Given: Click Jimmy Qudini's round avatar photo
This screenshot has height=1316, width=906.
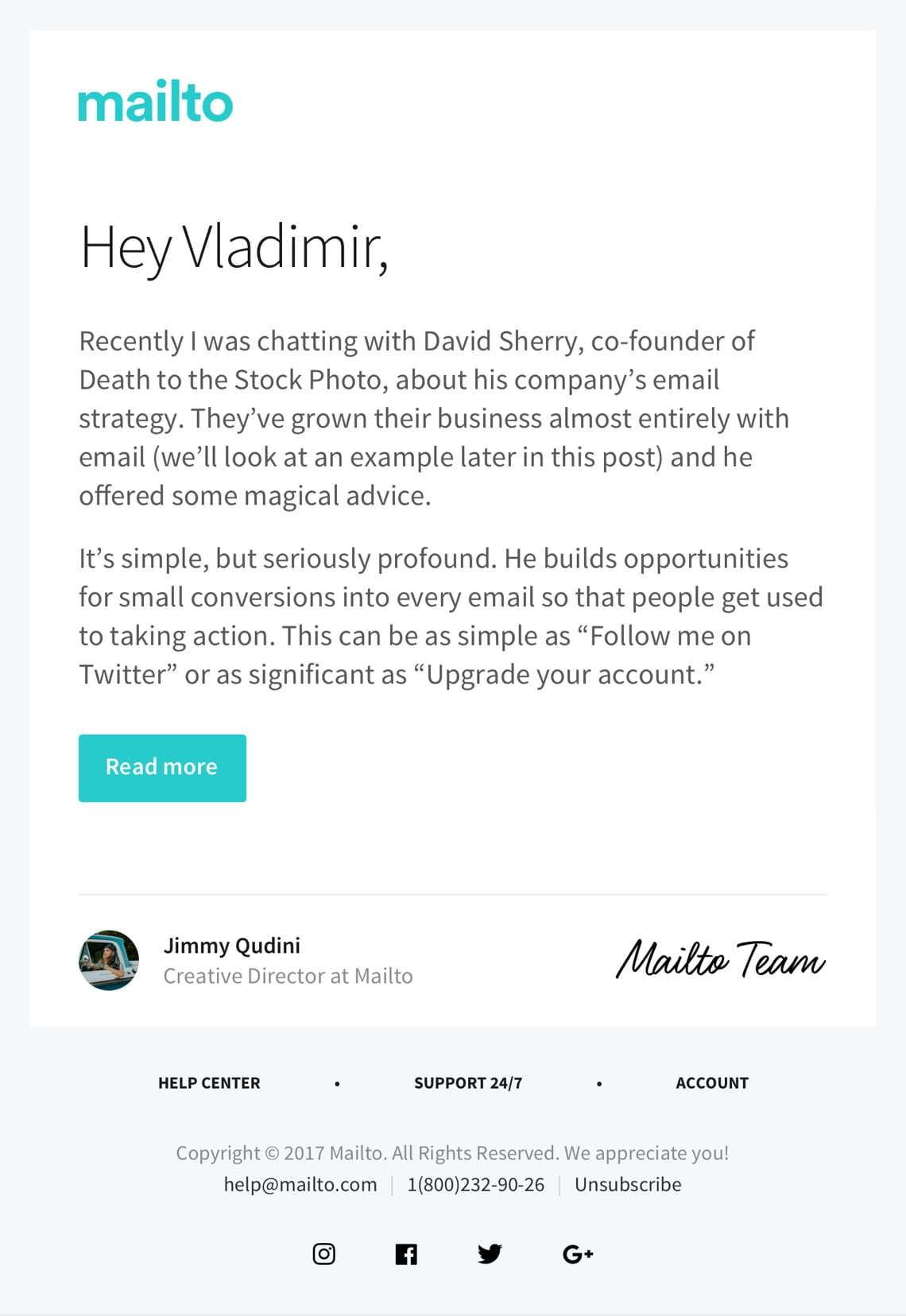Looking at the screenshot, I should tap(109, 960).
